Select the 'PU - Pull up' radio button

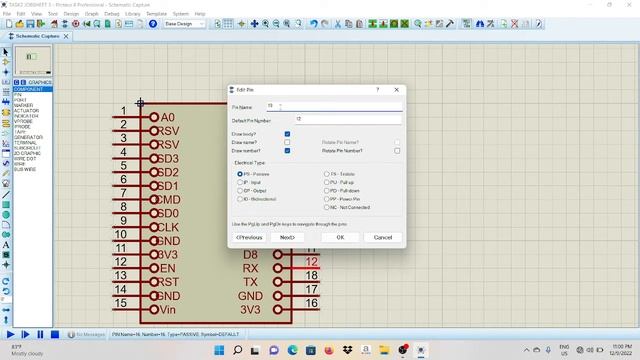[327, 182]
